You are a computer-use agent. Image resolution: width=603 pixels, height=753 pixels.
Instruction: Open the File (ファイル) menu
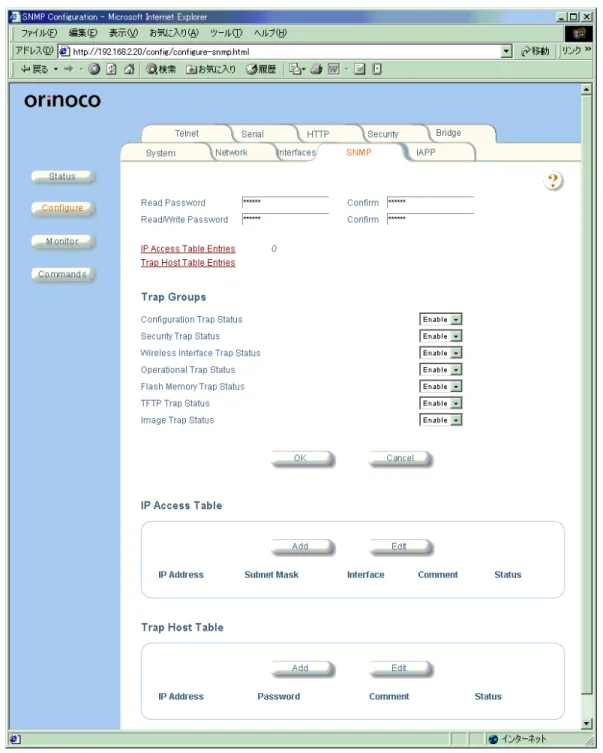[x=38, y=33]
